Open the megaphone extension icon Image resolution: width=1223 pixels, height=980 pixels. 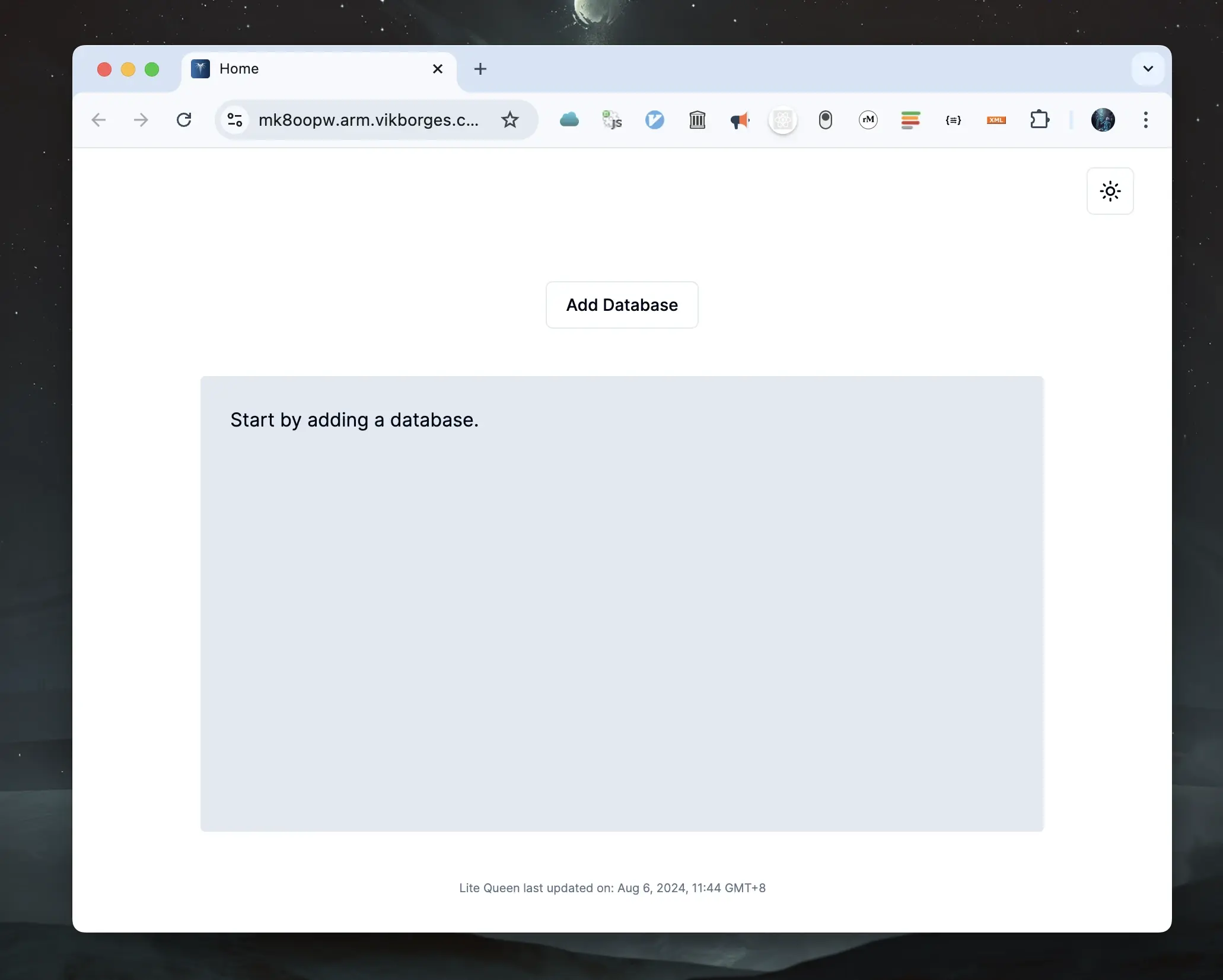pyautogui.click(x=740, y=120)
